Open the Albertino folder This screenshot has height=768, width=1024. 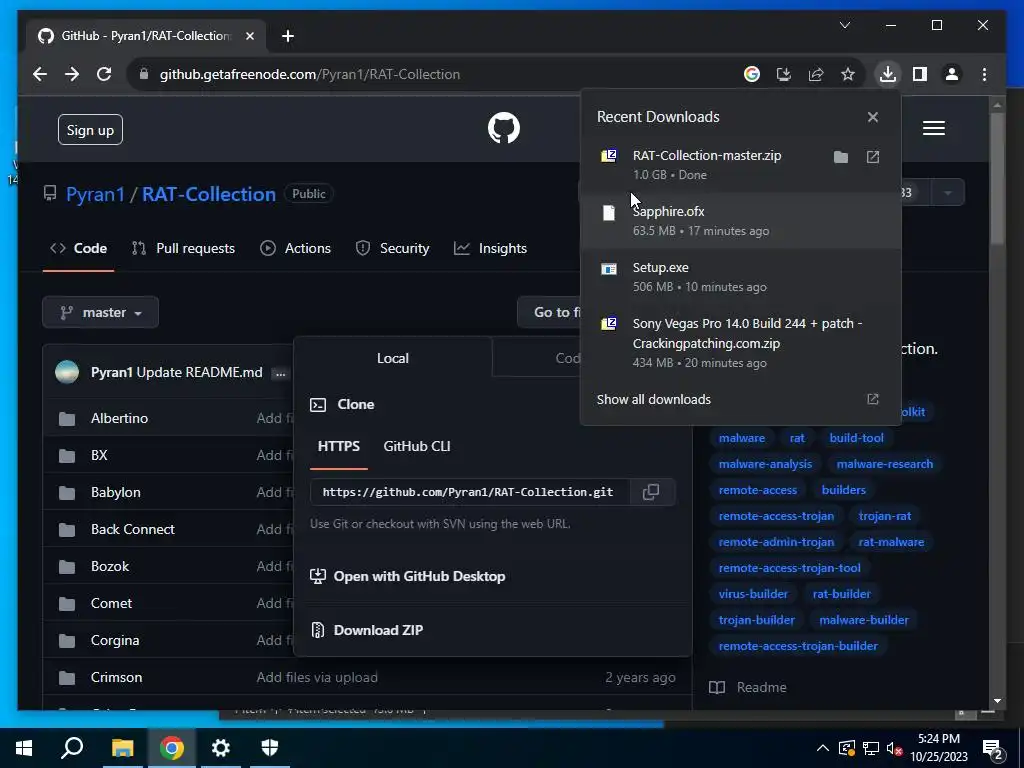[x=120, y=418]
